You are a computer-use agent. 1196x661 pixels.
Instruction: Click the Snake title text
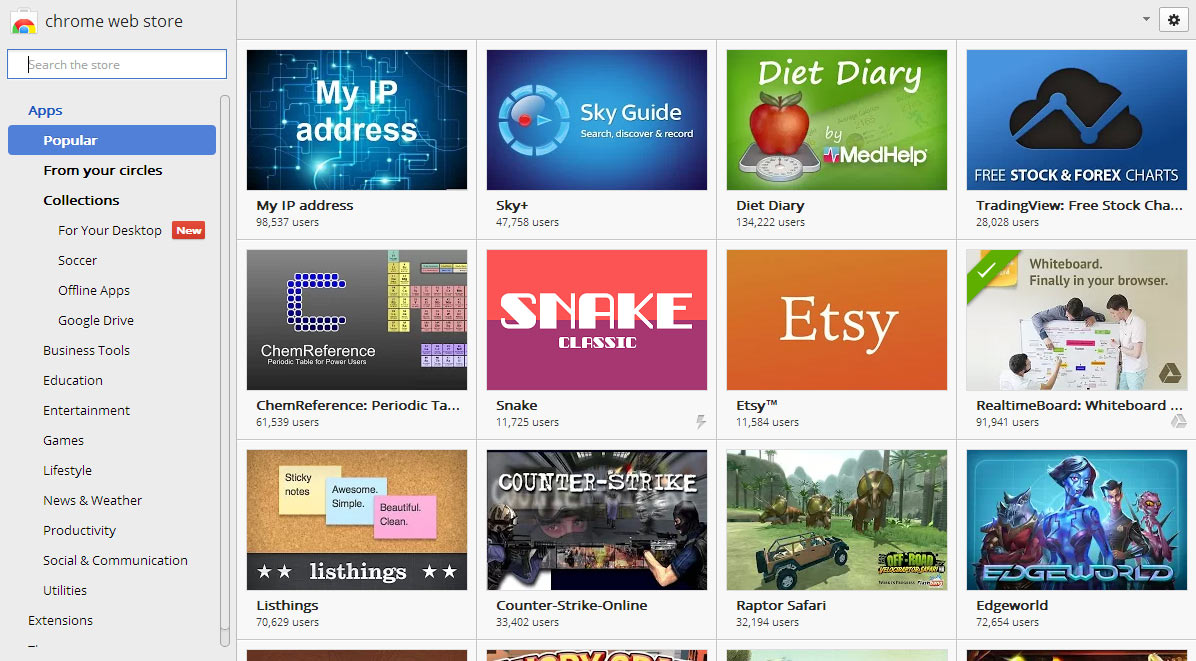516,406
